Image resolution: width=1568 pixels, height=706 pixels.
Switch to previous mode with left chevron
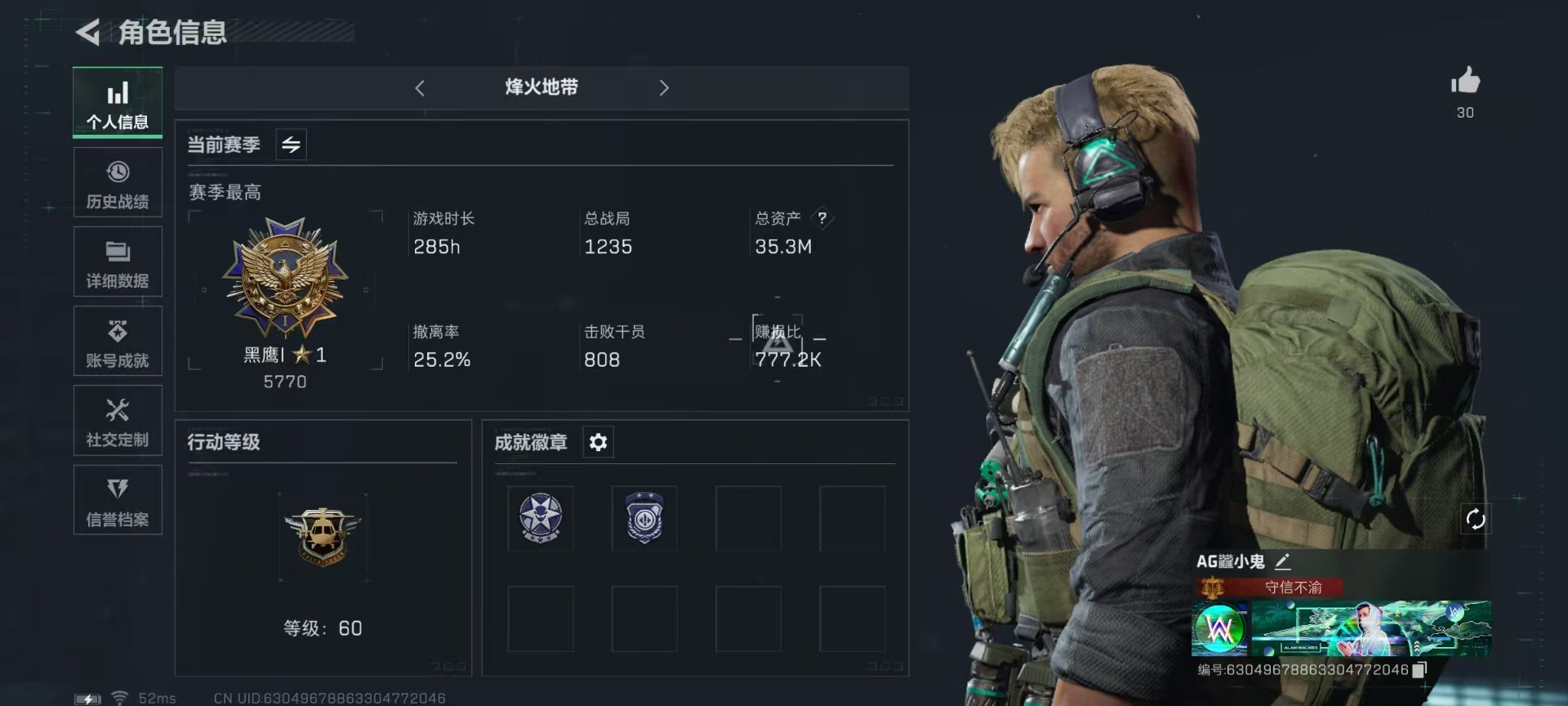tap(420, 88)
